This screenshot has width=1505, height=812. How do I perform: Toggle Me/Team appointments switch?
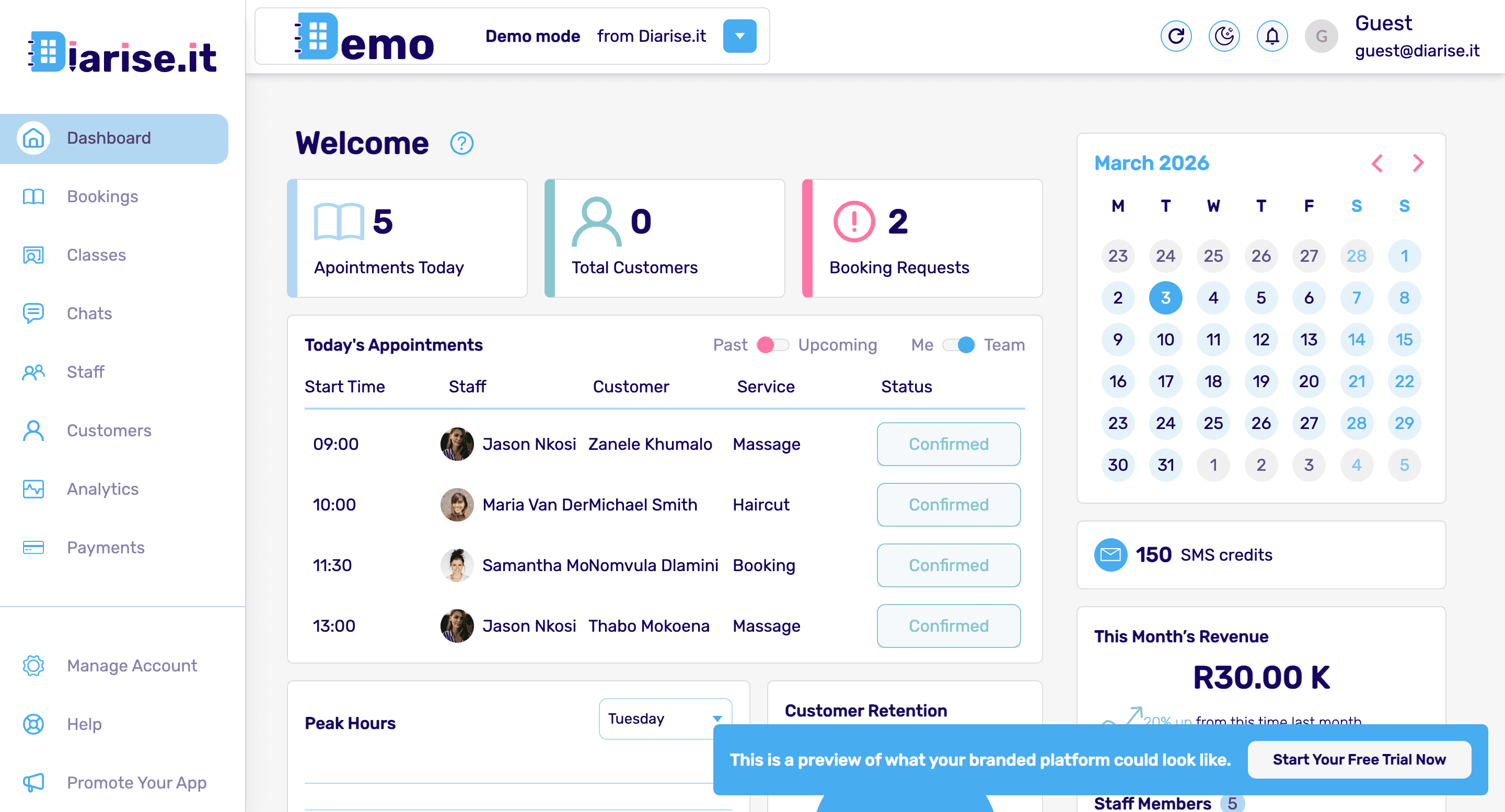[959, 345]
